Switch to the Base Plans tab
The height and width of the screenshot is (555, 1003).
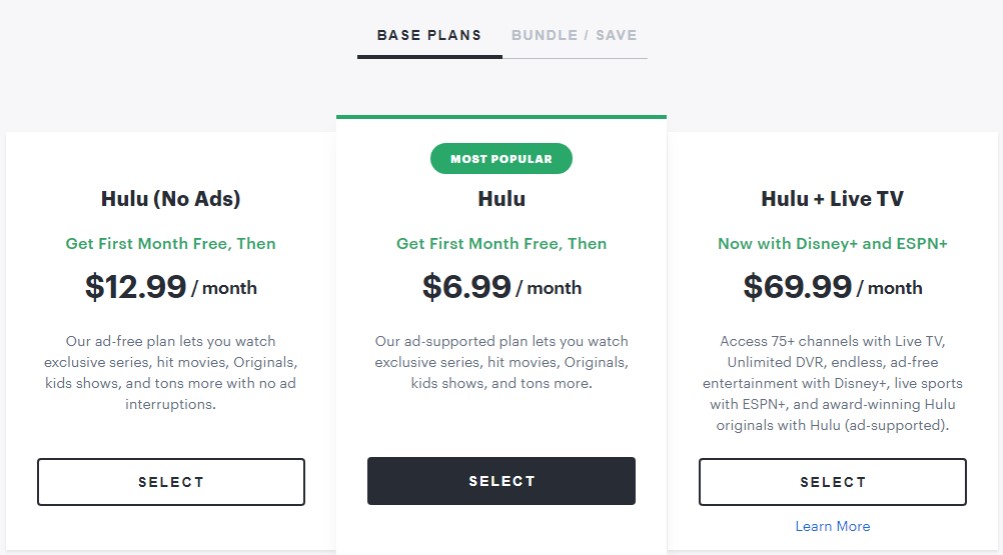(x=429, y=35)
